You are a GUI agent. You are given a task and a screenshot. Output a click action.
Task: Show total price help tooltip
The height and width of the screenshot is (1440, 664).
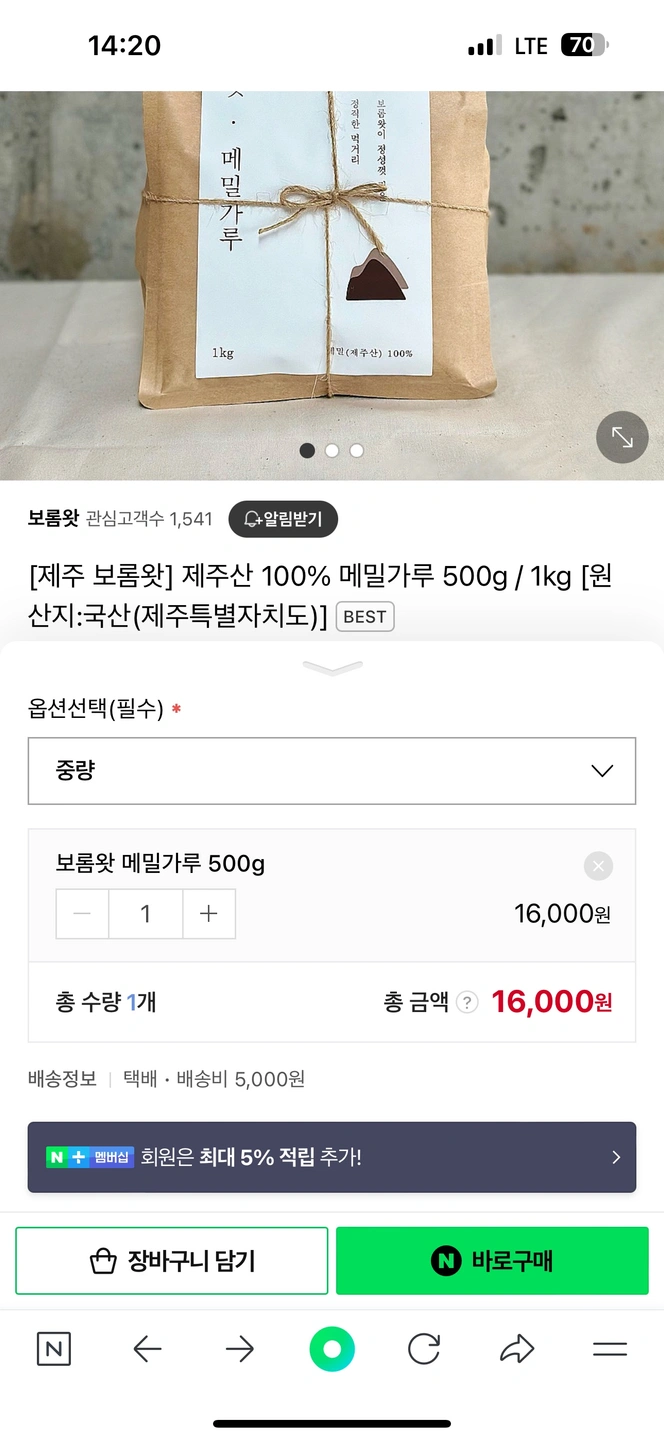[x=467, y=1003]
